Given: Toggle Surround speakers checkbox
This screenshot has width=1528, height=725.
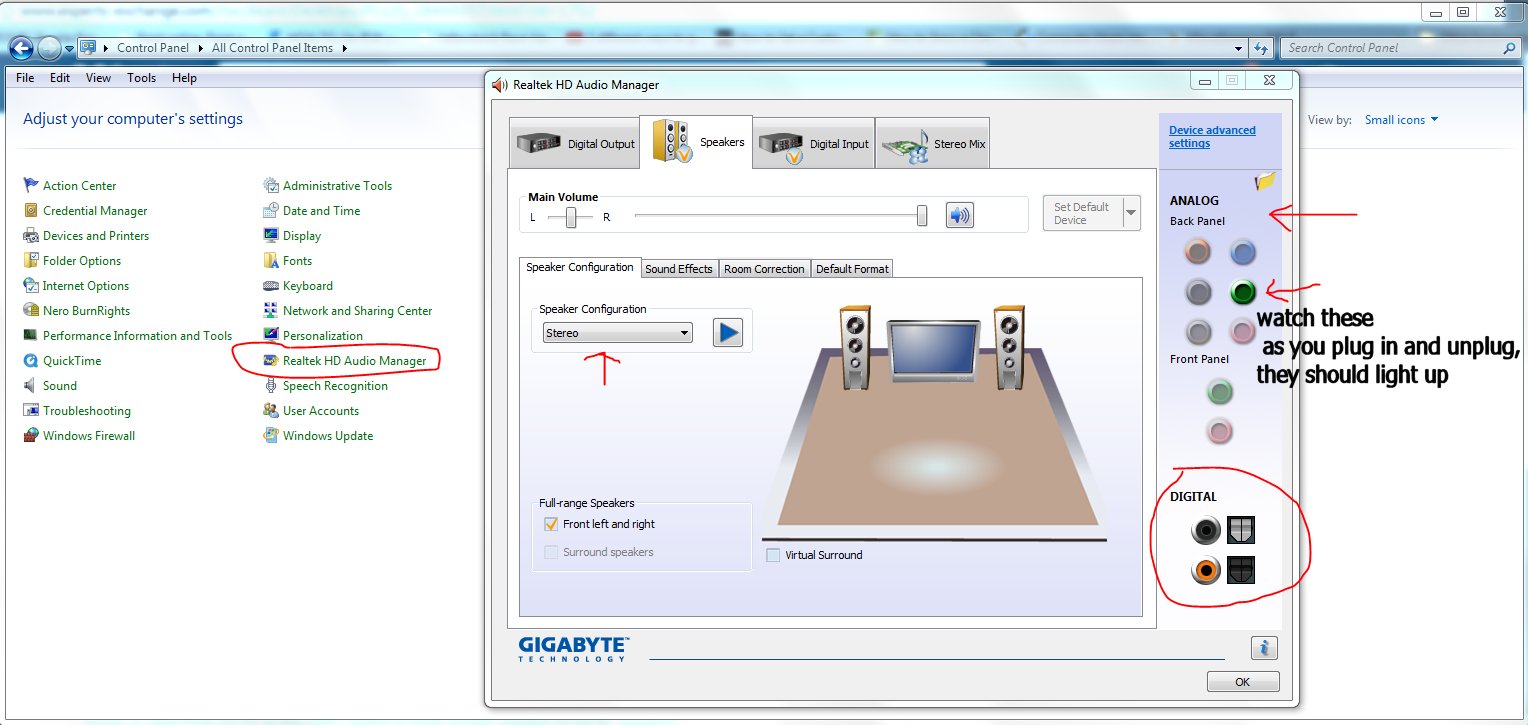Looking at the screenshot, I should (x=550, y=552).
